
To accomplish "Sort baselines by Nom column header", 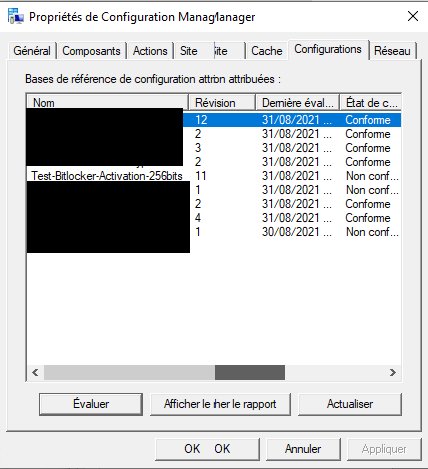I will (107, 103).
